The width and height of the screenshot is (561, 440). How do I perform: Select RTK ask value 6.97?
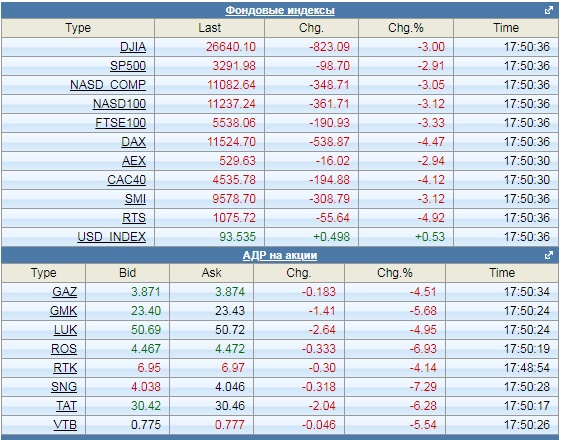233,367
